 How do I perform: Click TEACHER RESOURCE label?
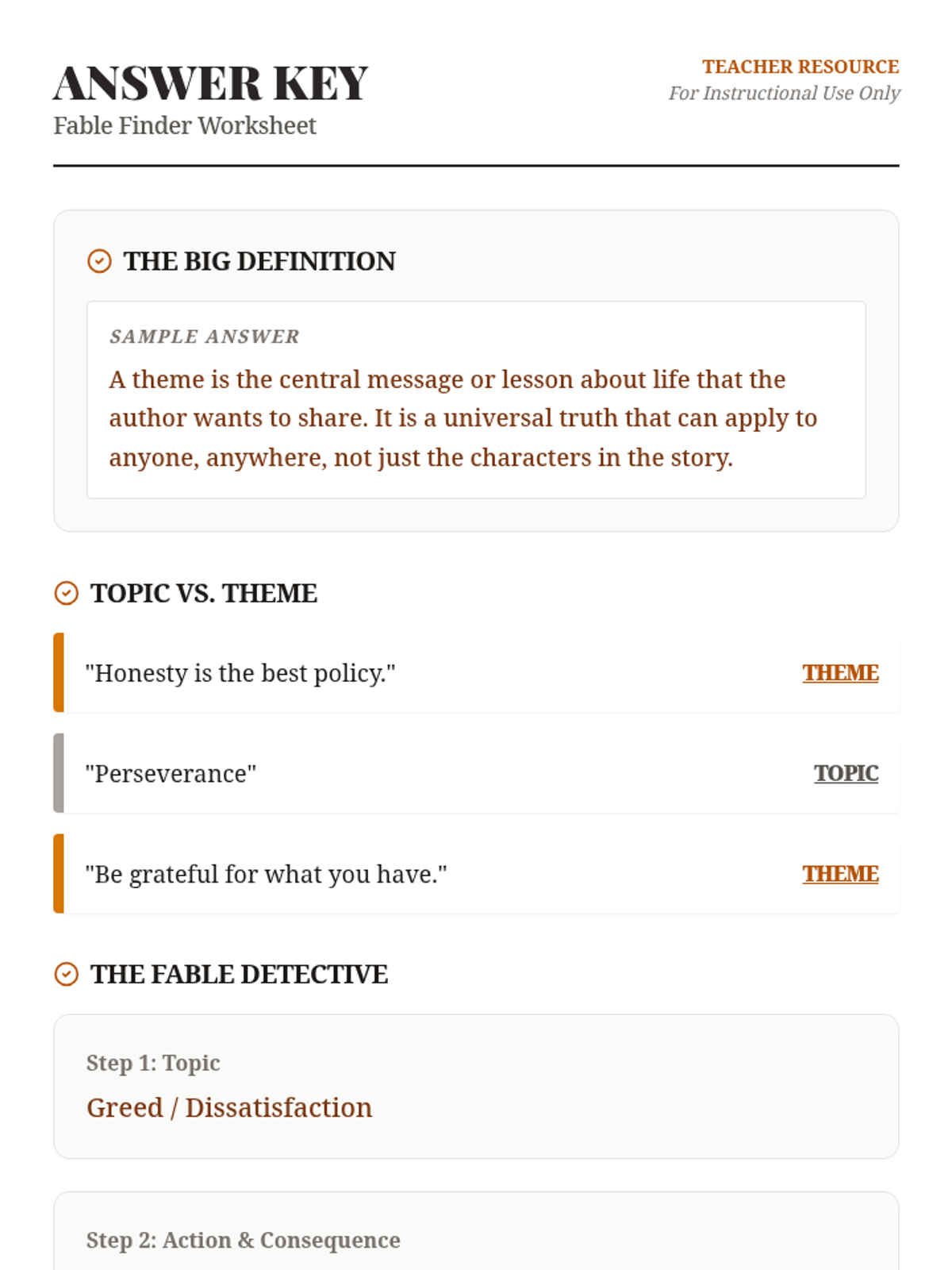800,67
